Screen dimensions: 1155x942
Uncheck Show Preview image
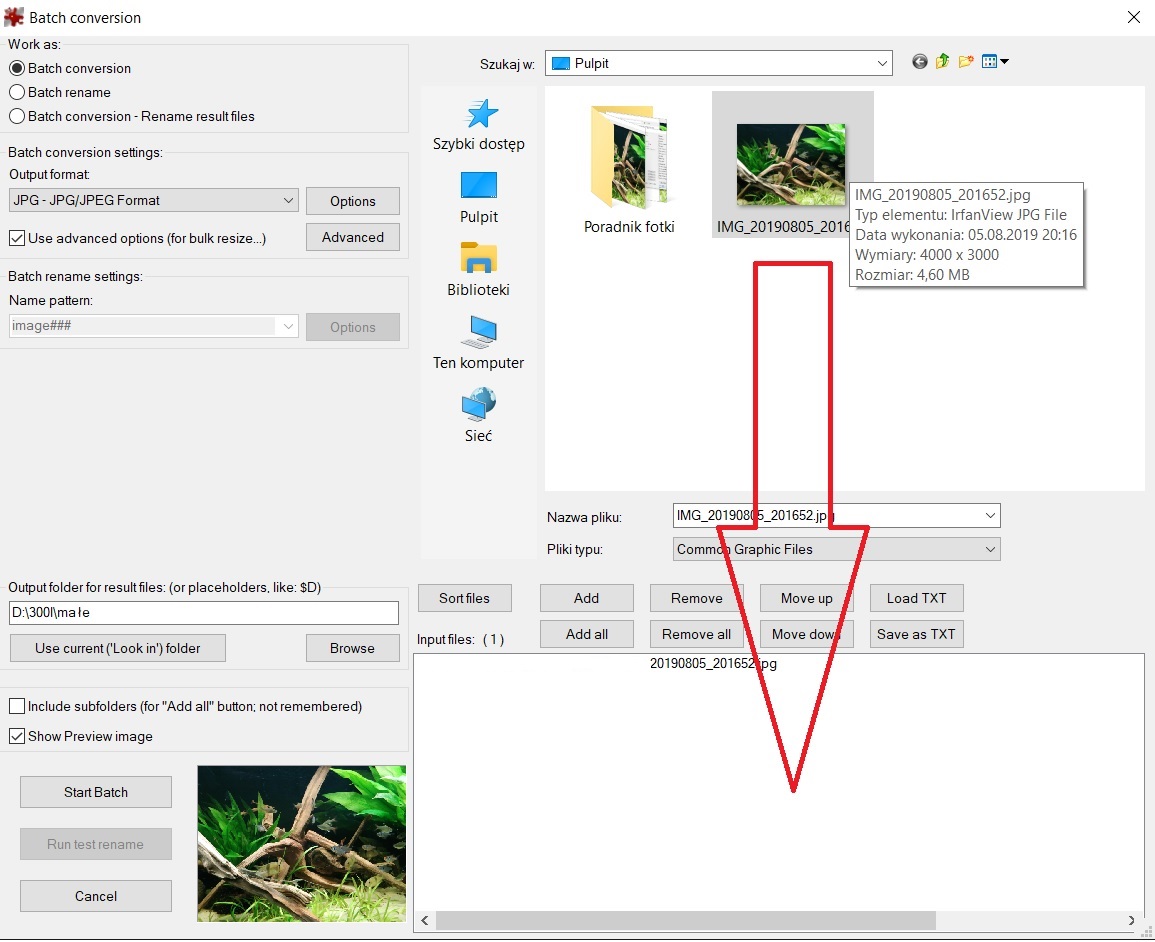[x=17, y=736]
